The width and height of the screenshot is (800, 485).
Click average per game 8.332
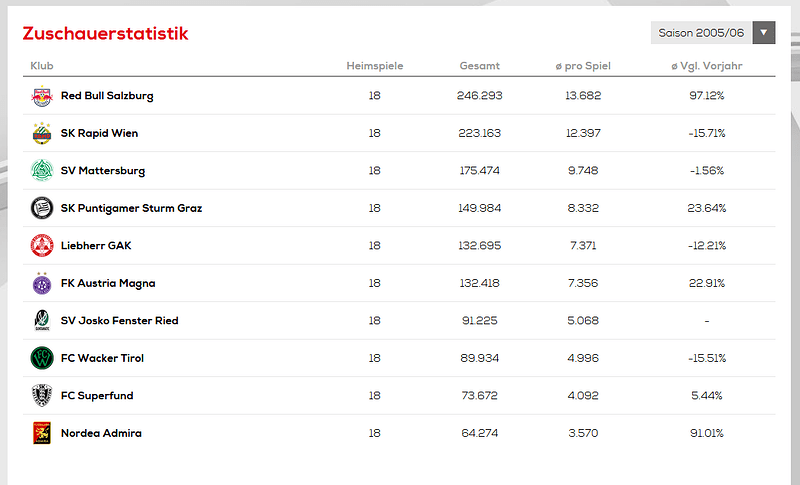583,208
